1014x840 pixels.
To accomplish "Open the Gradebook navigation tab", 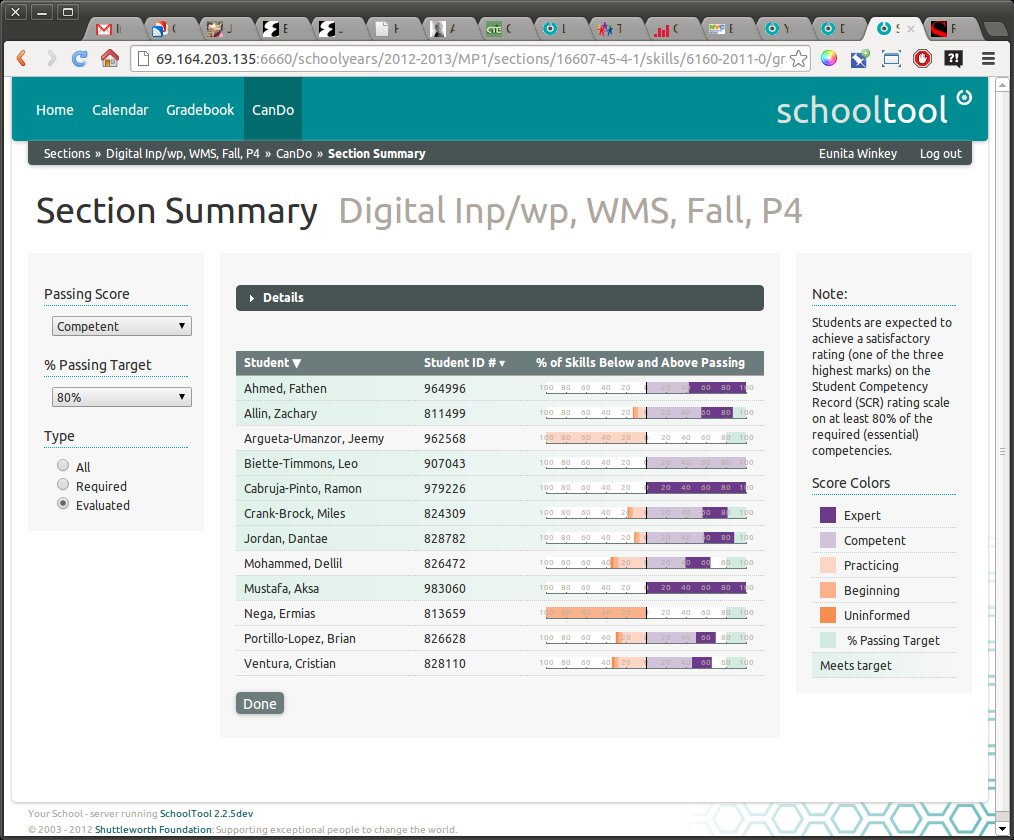I will tap(200, 110).
